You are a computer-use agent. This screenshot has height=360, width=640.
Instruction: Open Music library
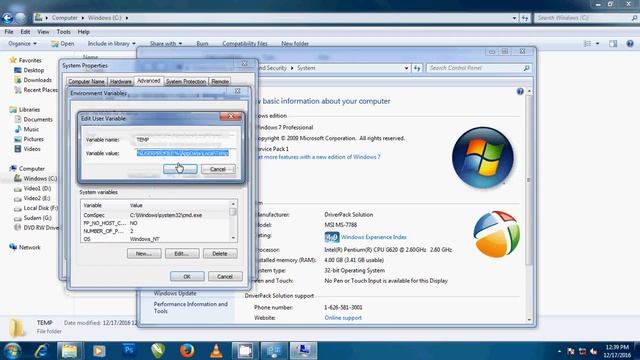point(31,129)
